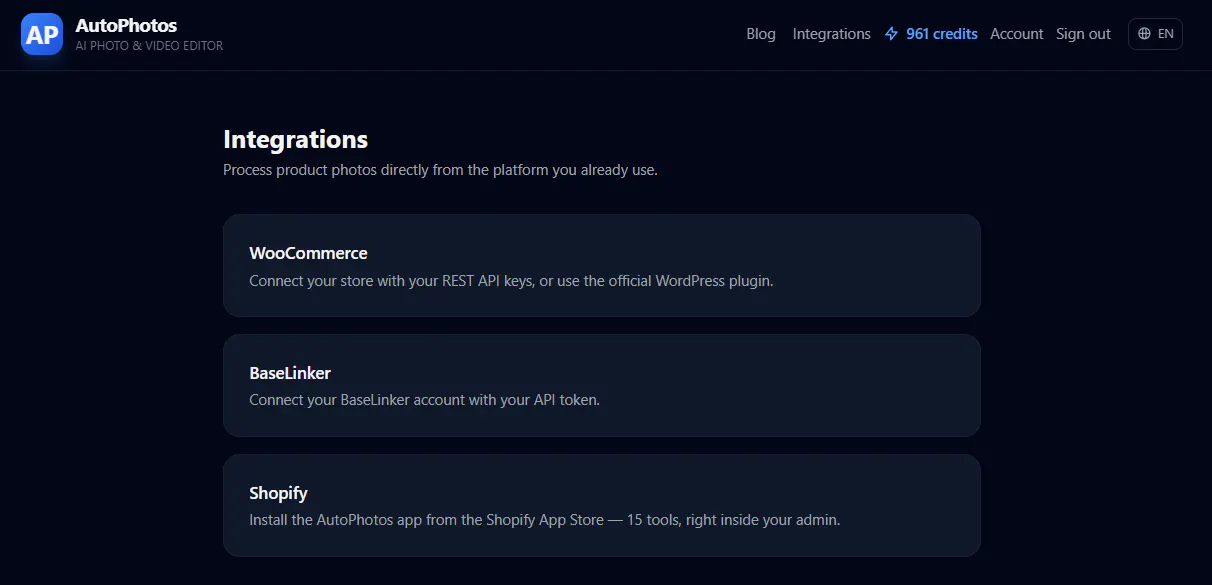This screenshot has height=585, width=1212.
Task: Click the Integrations page heading
Action: coord(295,139)
